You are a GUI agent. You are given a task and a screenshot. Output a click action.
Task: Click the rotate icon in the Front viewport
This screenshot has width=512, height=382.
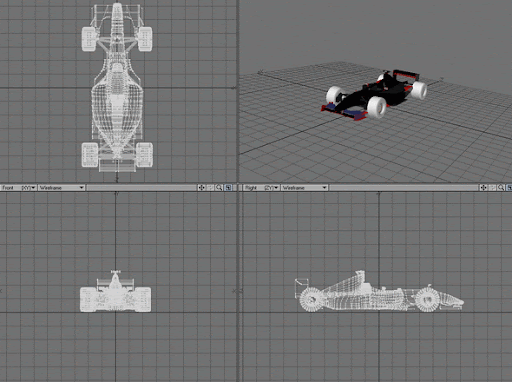pyautogui.click(x=210, y=188)
